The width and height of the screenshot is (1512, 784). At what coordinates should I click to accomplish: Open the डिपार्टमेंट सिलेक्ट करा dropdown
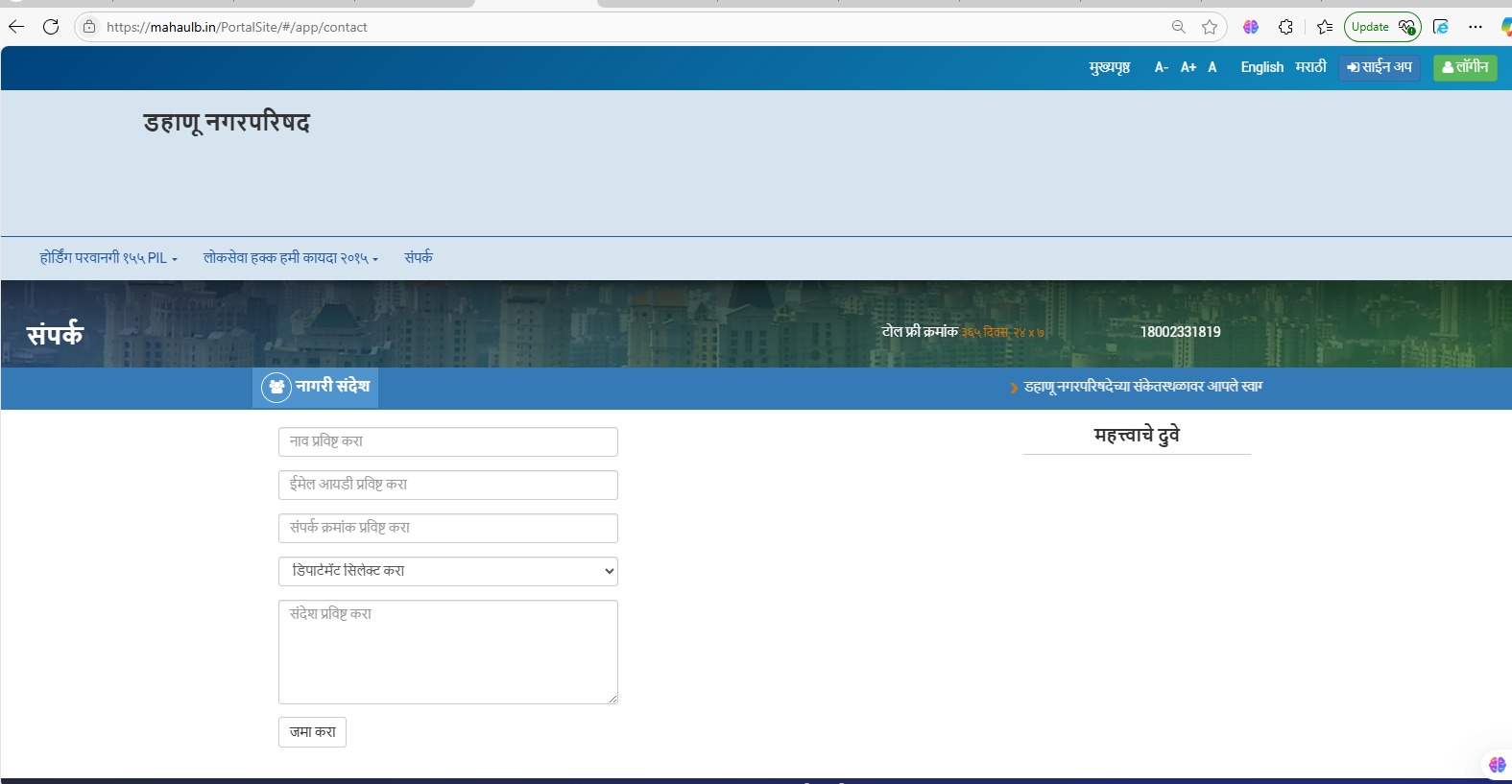pyautogui.click(x=448, y=571)
